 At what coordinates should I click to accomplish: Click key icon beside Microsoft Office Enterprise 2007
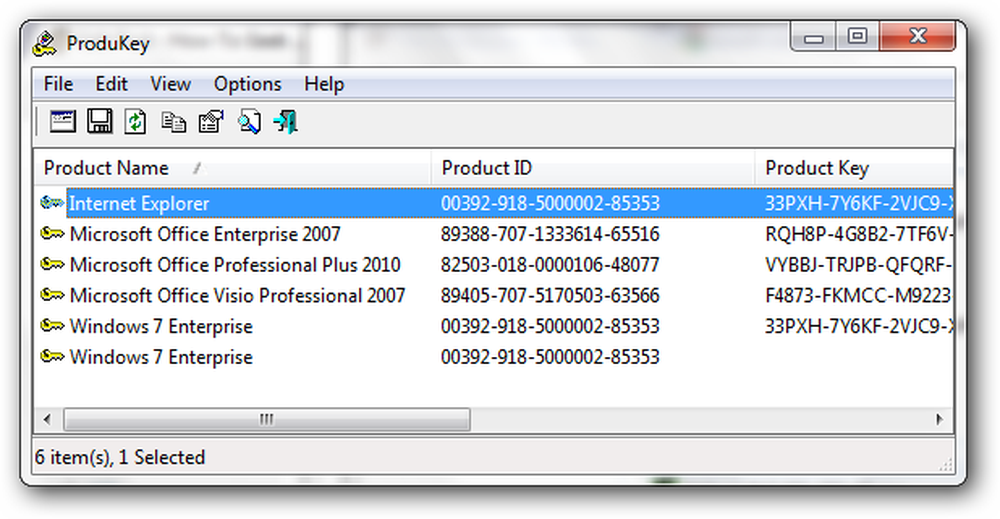pyautogui.click(x=52, y=234)
